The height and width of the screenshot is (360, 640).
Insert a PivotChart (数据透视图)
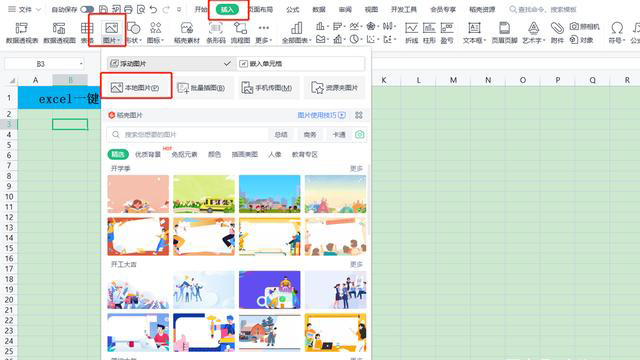coord(59,33)
